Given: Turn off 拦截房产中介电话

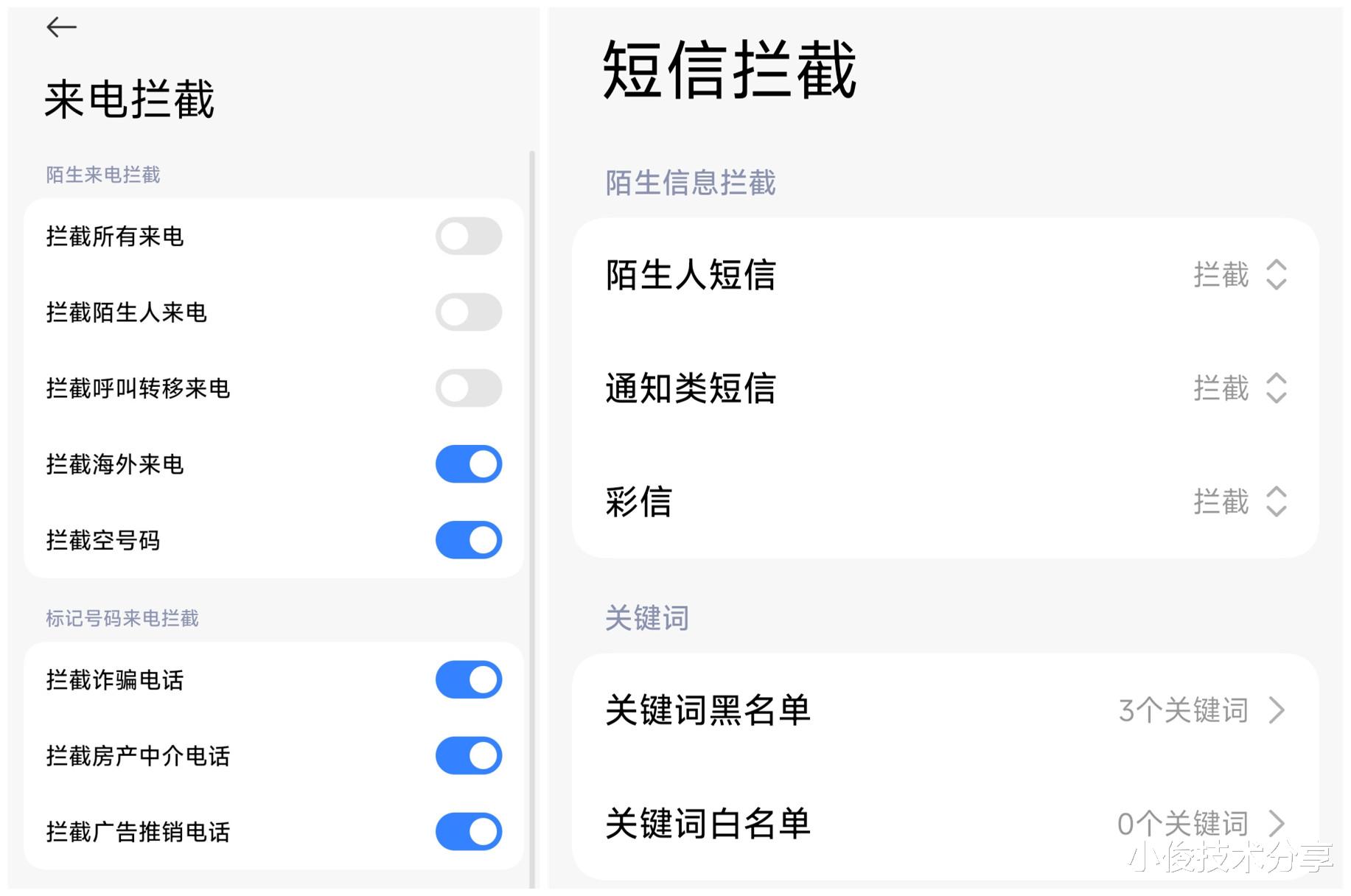Looking at the screenshot, I should pos(469,755).
